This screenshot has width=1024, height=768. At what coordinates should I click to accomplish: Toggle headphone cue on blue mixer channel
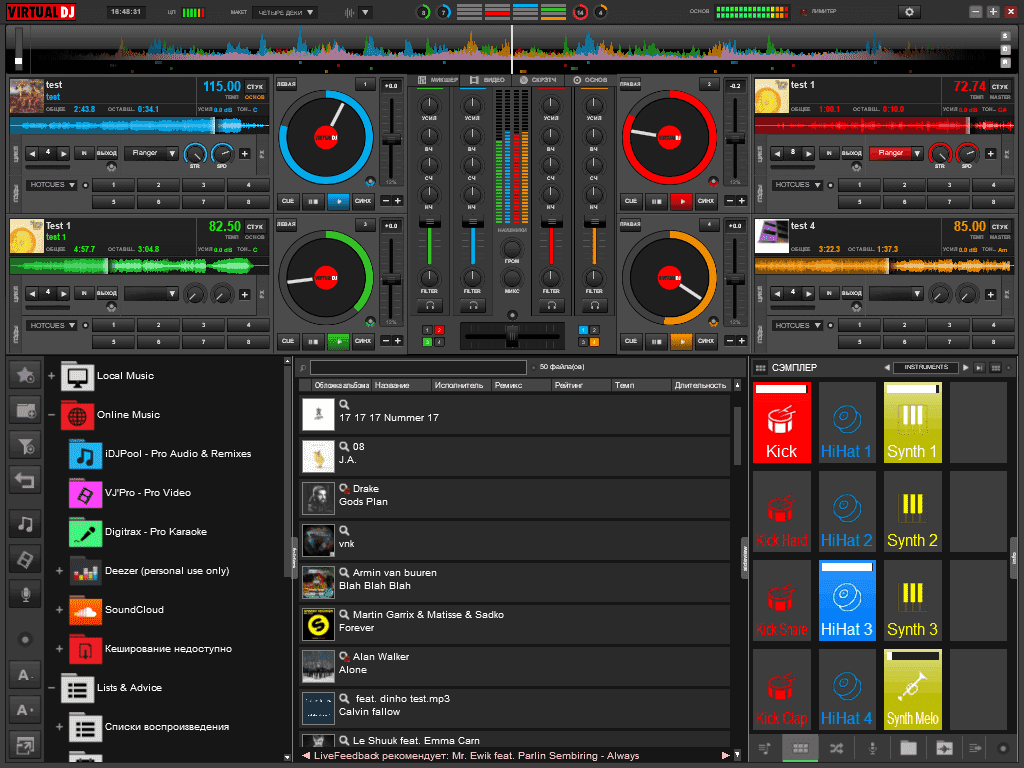(x=473, y=305)
